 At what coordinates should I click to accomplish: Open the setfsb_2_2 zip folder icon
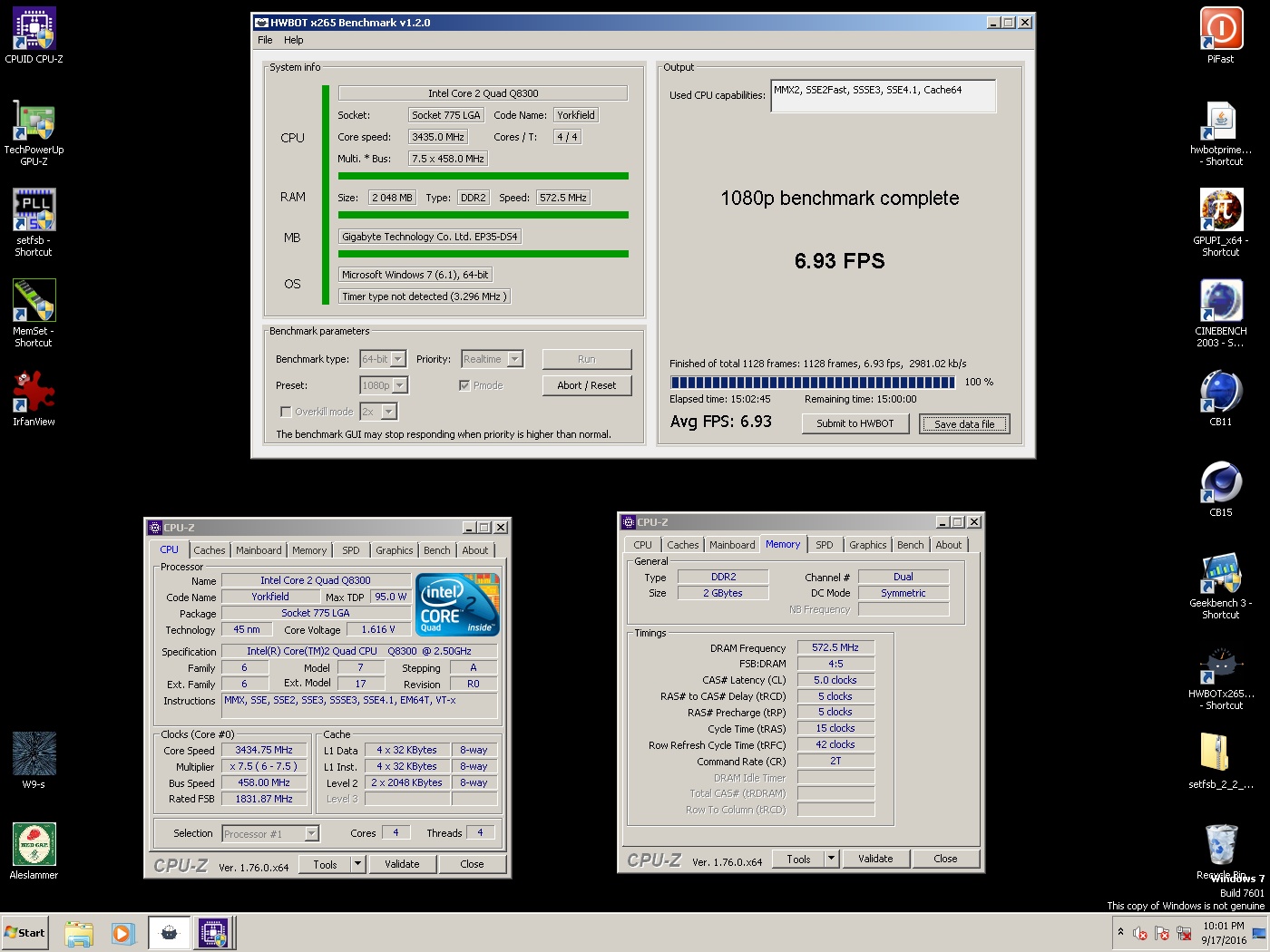tap(1221, 760)
